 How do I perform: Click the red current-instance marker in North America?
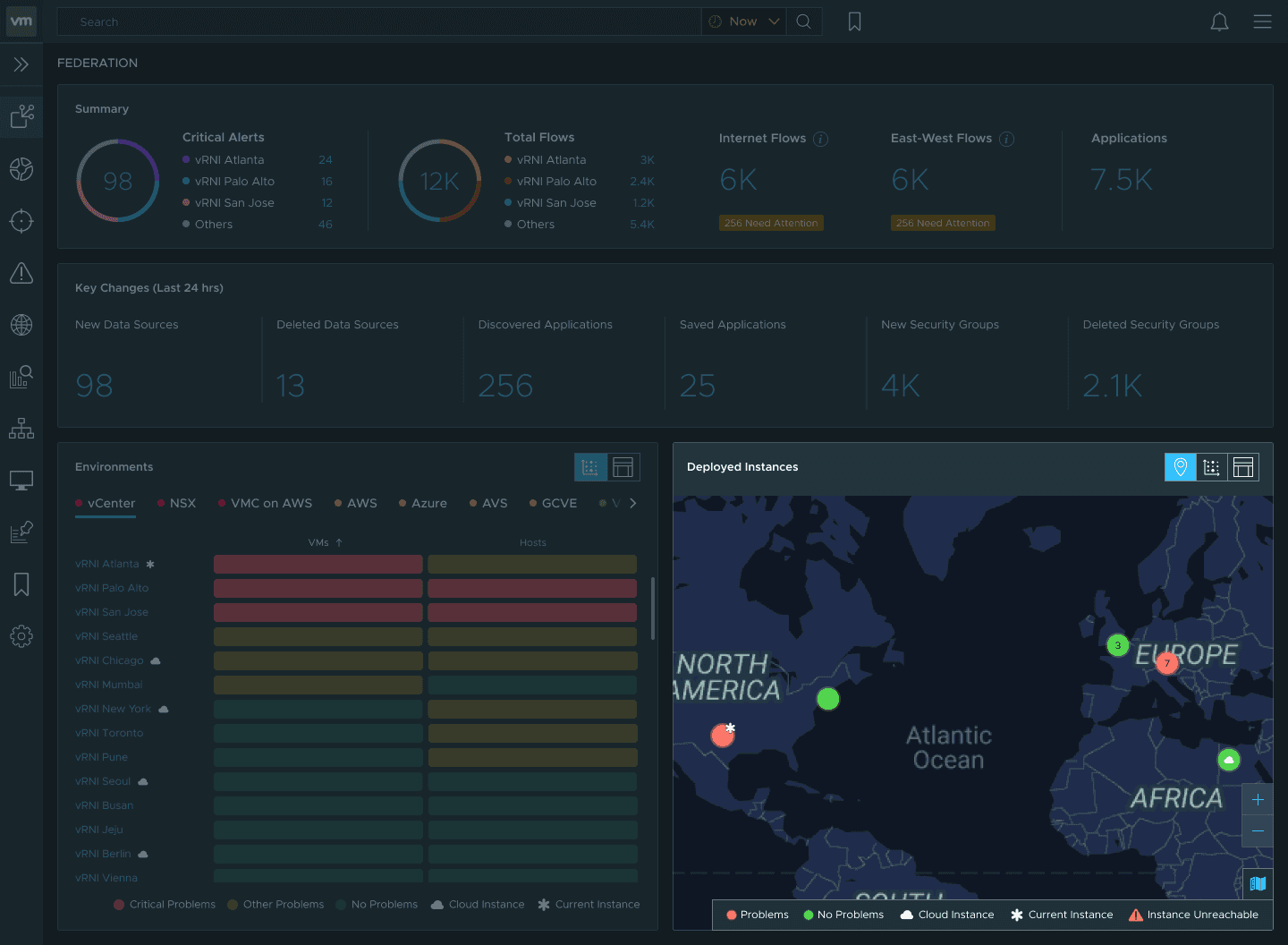[723, 735]
